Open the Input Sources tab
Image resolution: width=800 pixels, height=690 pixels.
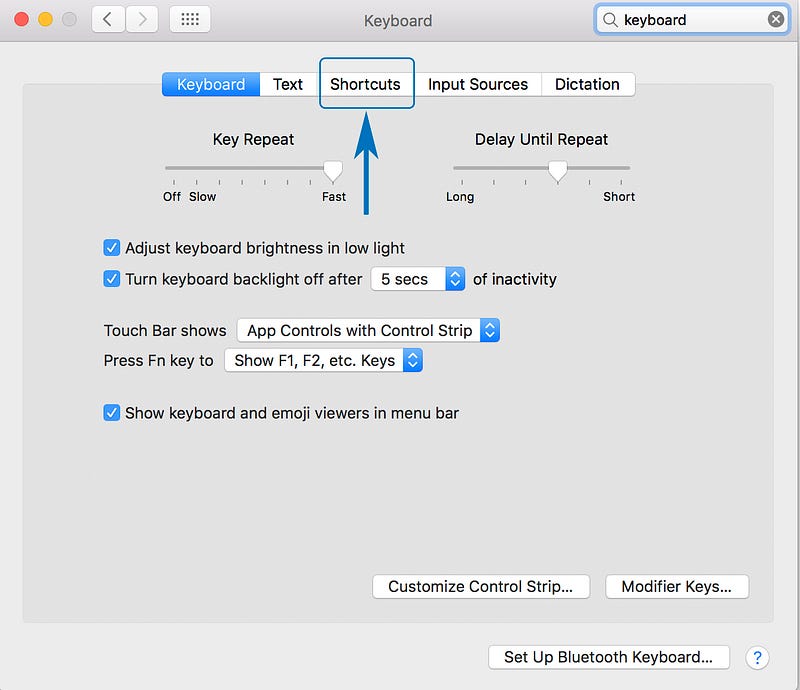(478, 84)
